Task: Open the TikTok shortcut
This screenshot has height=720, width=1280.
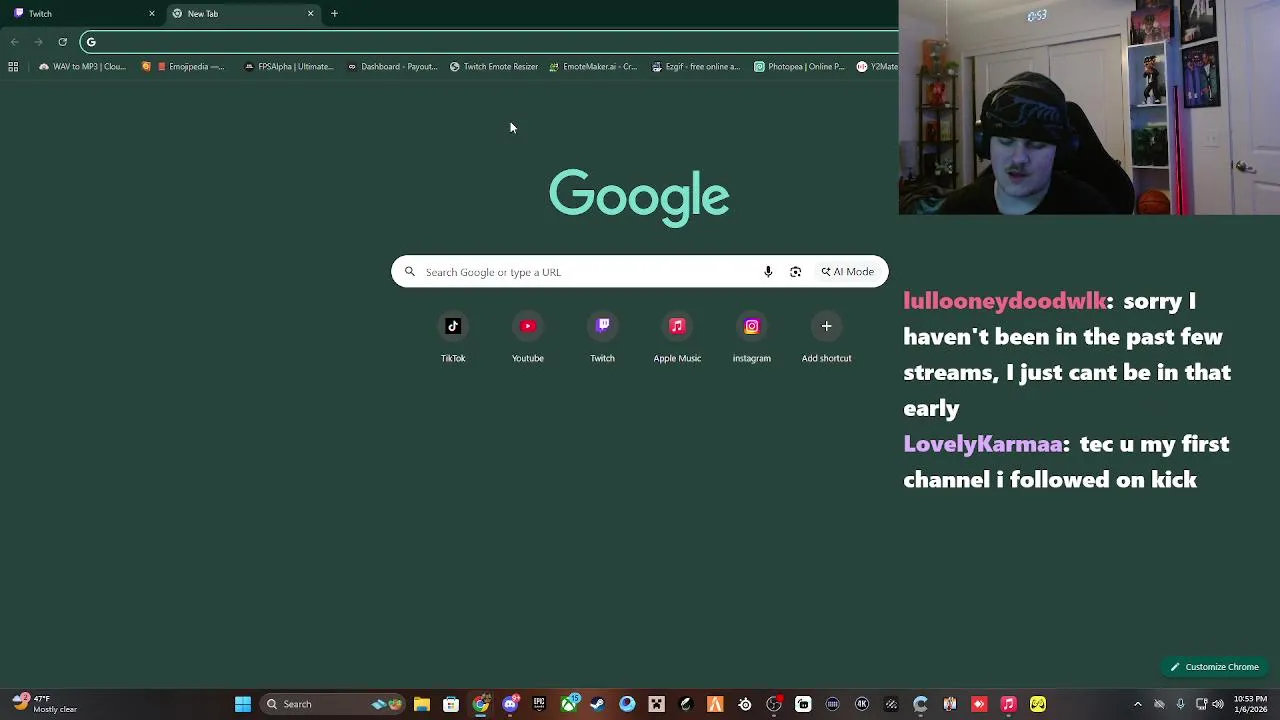Action: pyautogui.click(x=453, y=338)
